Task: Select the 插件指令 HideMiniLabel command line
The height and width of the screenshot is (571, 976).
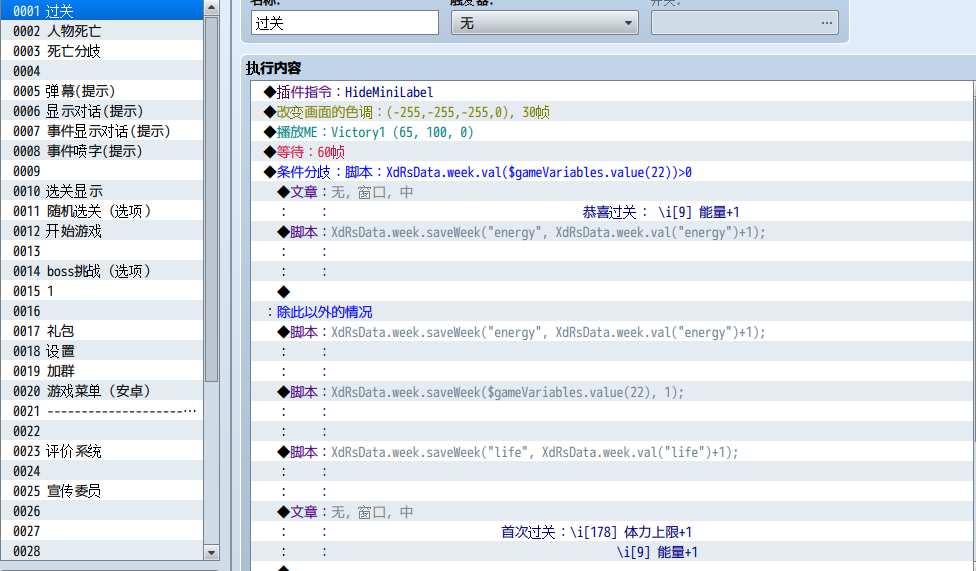Action: pos(612,92)
